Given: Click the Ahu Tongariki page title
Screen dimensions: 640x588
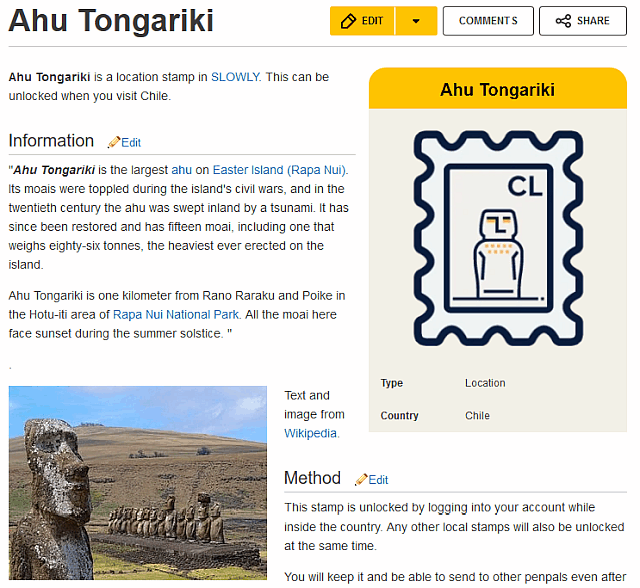Looking at the screenshot, I should [111, 21].
